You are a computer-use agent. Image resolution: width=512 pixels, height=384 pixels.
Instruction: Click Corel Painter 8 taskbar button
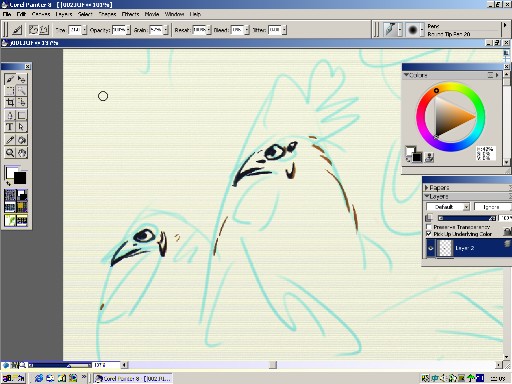[133, 378]
